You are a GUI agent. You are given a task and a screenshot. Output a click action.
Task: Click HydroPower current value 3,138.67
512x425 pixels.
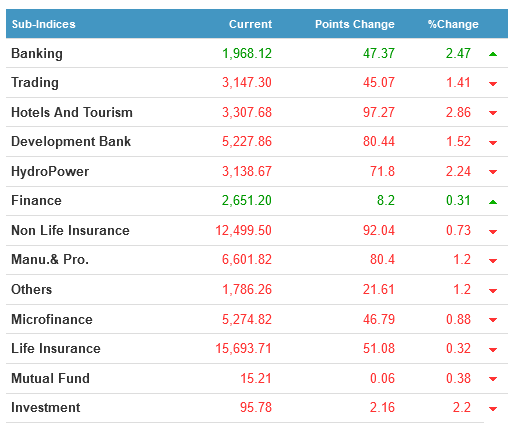coord(247,171)
